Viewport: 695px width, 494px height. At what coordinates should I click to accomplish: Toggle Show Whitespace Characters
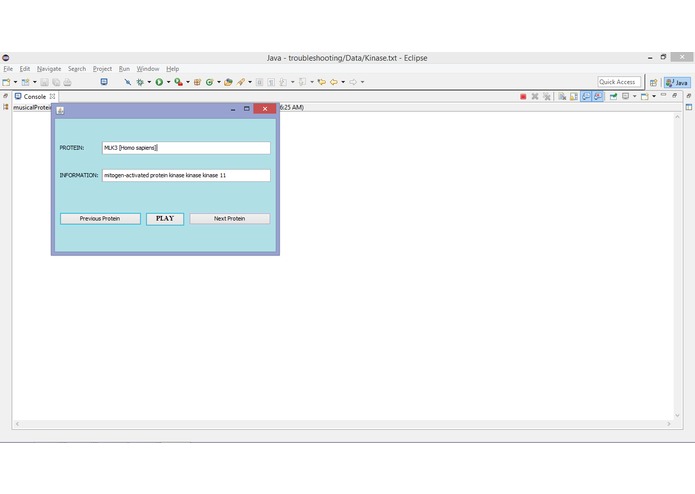271,82
